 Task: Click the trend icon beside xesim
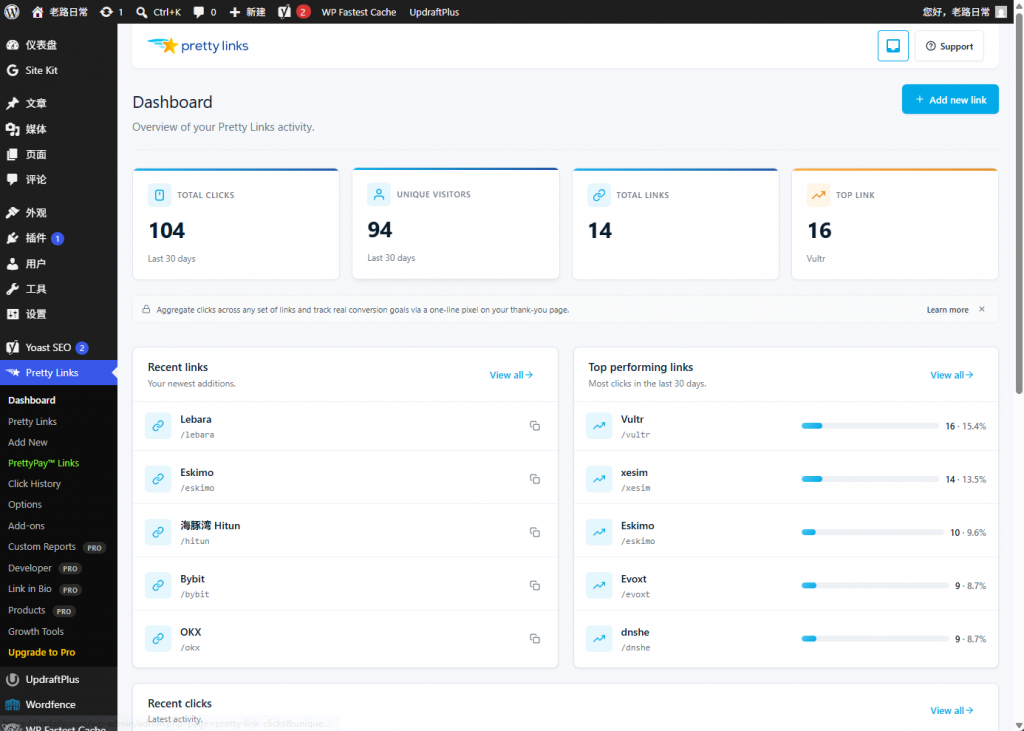(x=599, y=479)
